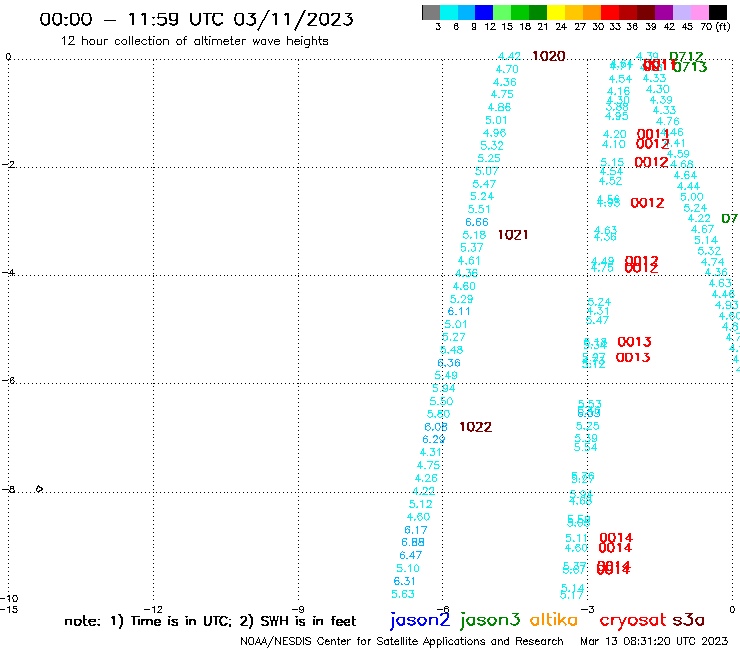Click the wave height value '5.11' beside 0014
The width and height of the screenshot is (740, 650).
coord(576,538)
